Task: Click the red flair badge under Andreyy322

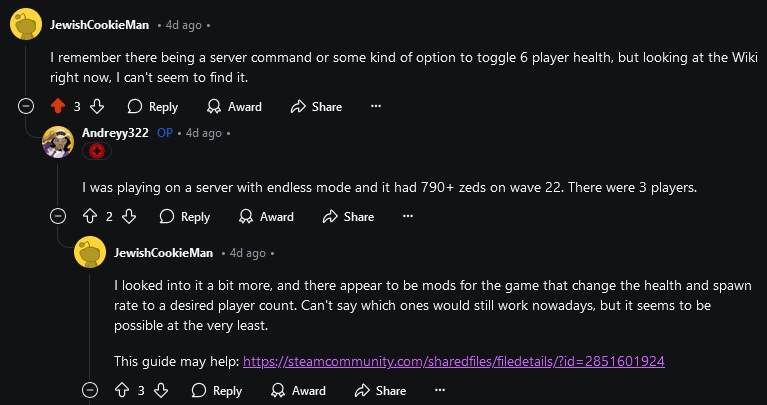Action: [x=97, y=151]
